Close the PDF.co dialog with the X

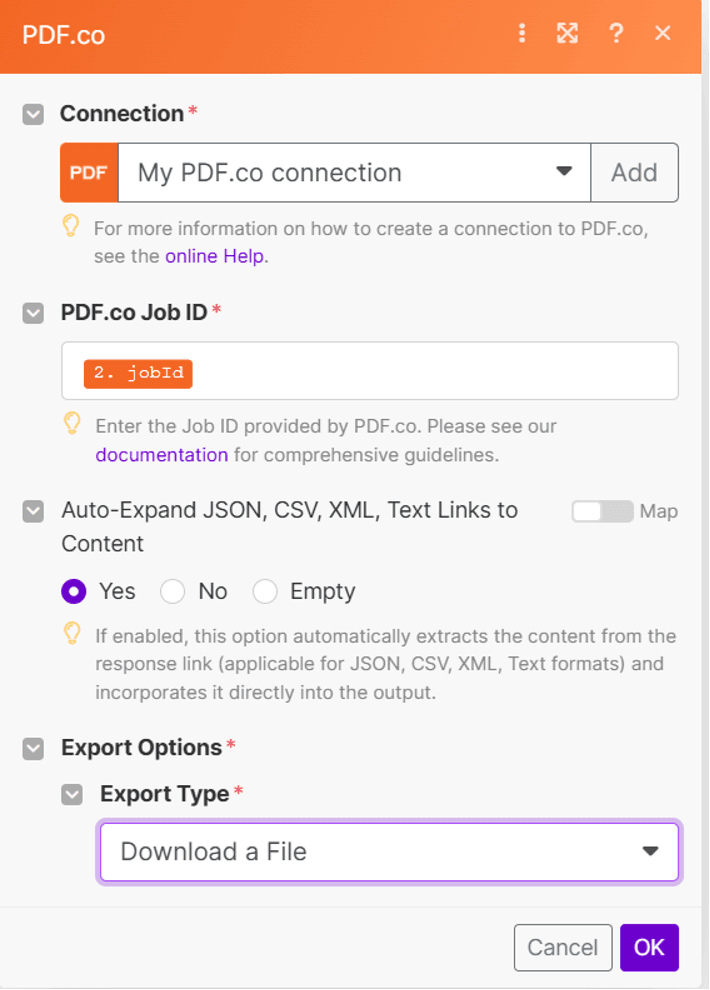(663, 34)
